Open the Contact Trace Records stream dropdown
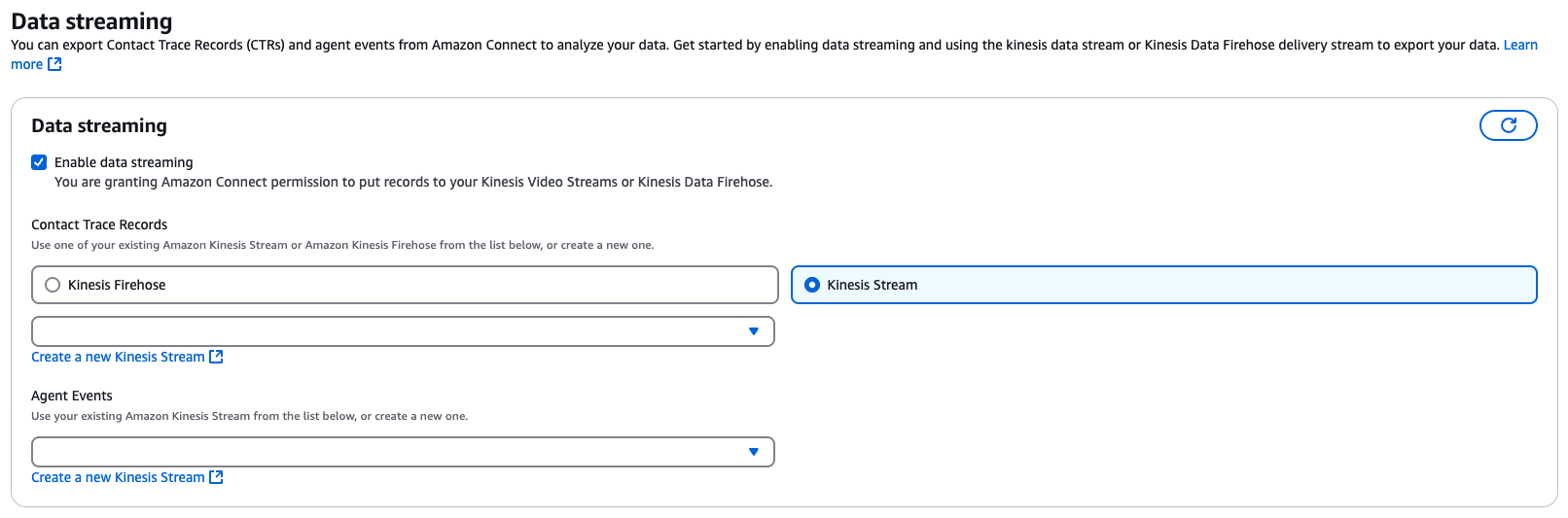The height and width of the screenshot is (518, 1568). (x=403, y=331)
